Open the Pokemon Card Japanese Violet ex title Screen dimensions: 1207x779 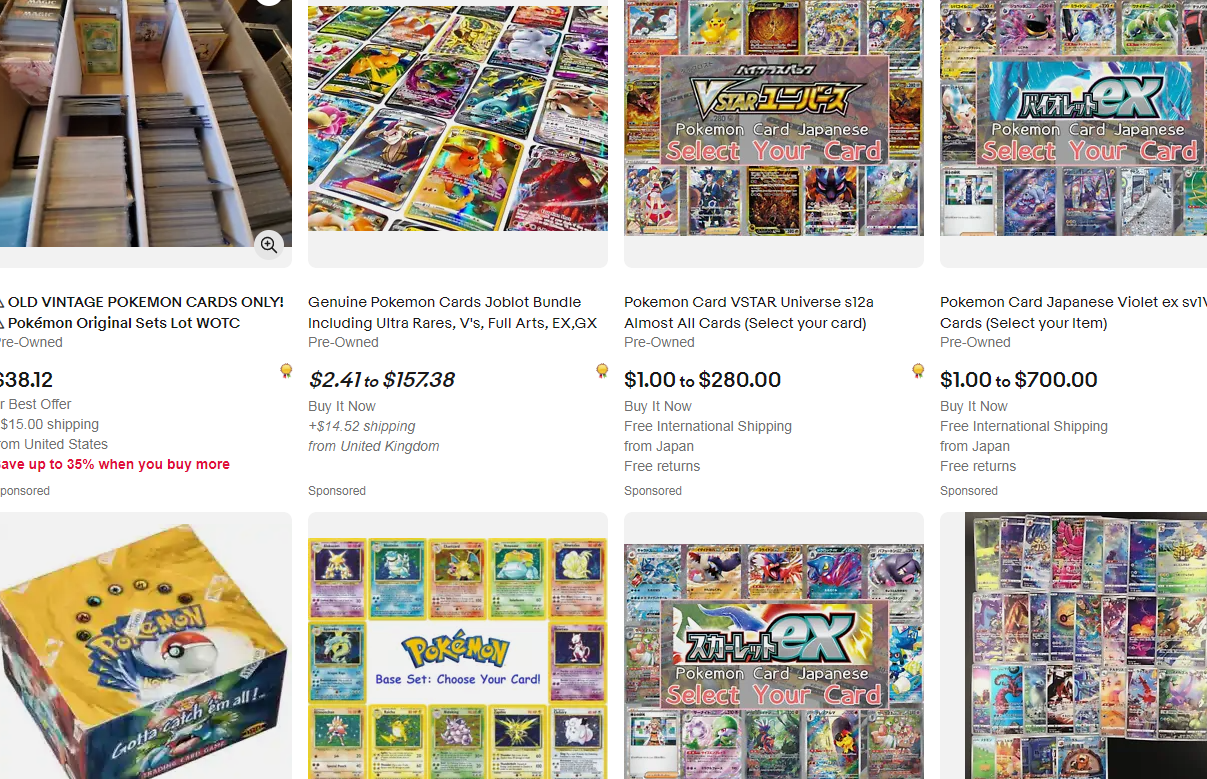click(x=1073, y=312)
